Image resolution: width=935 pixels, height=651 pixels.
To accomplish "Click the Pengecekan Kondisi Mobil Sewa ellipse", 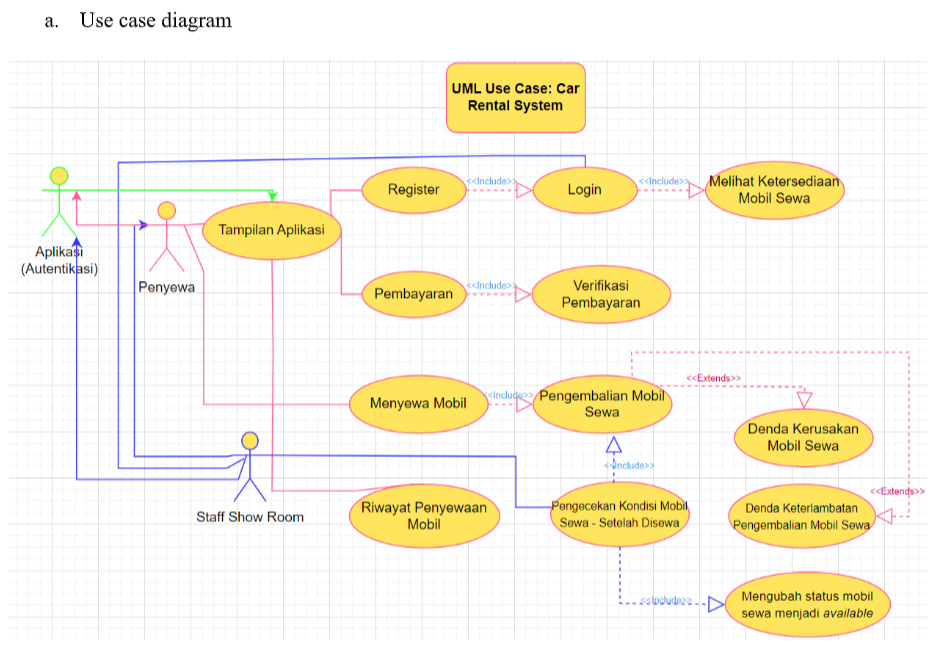I will [619, 514].
